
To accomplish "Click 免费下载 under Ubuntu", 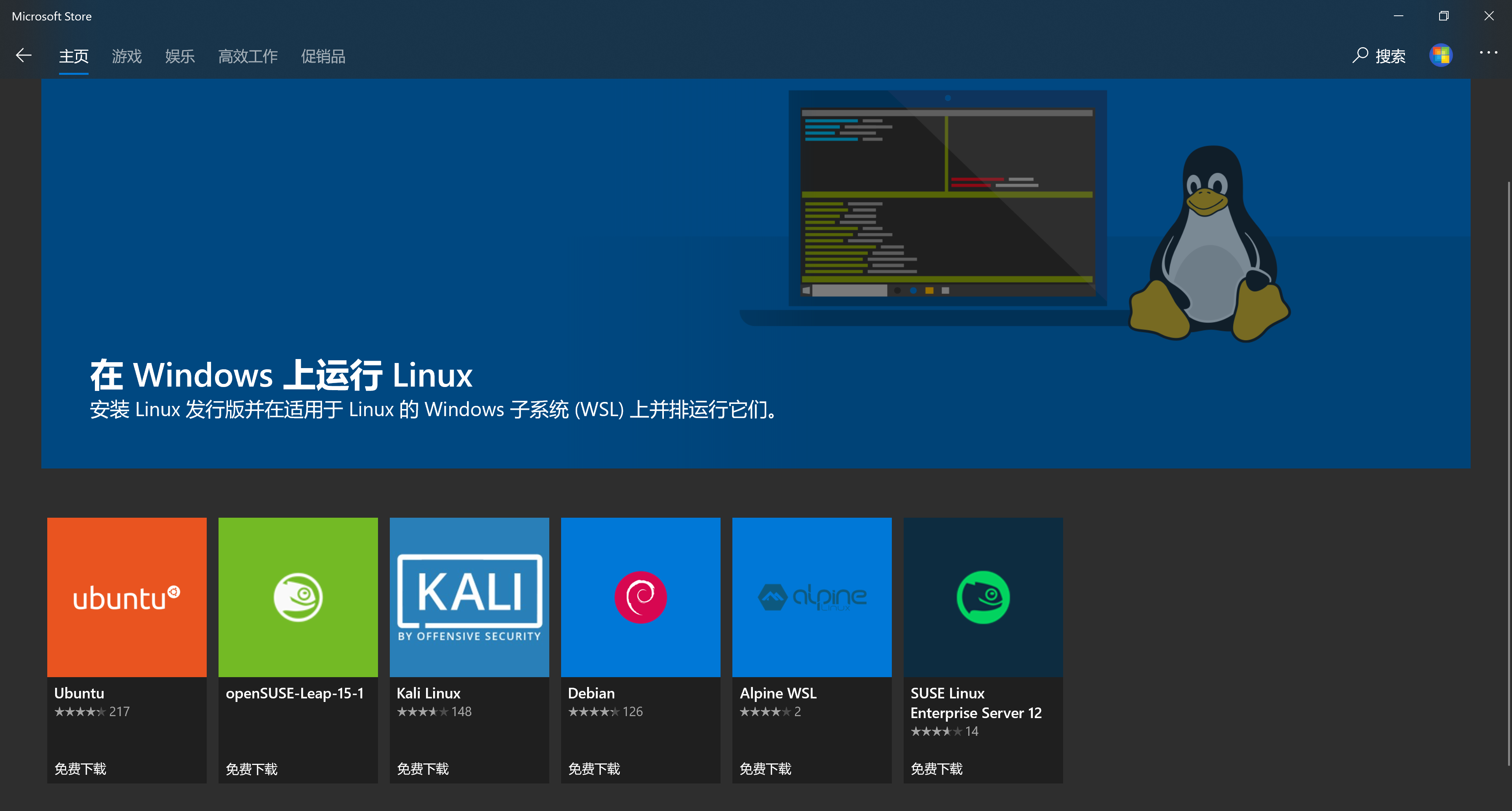I will pos(80,769).
